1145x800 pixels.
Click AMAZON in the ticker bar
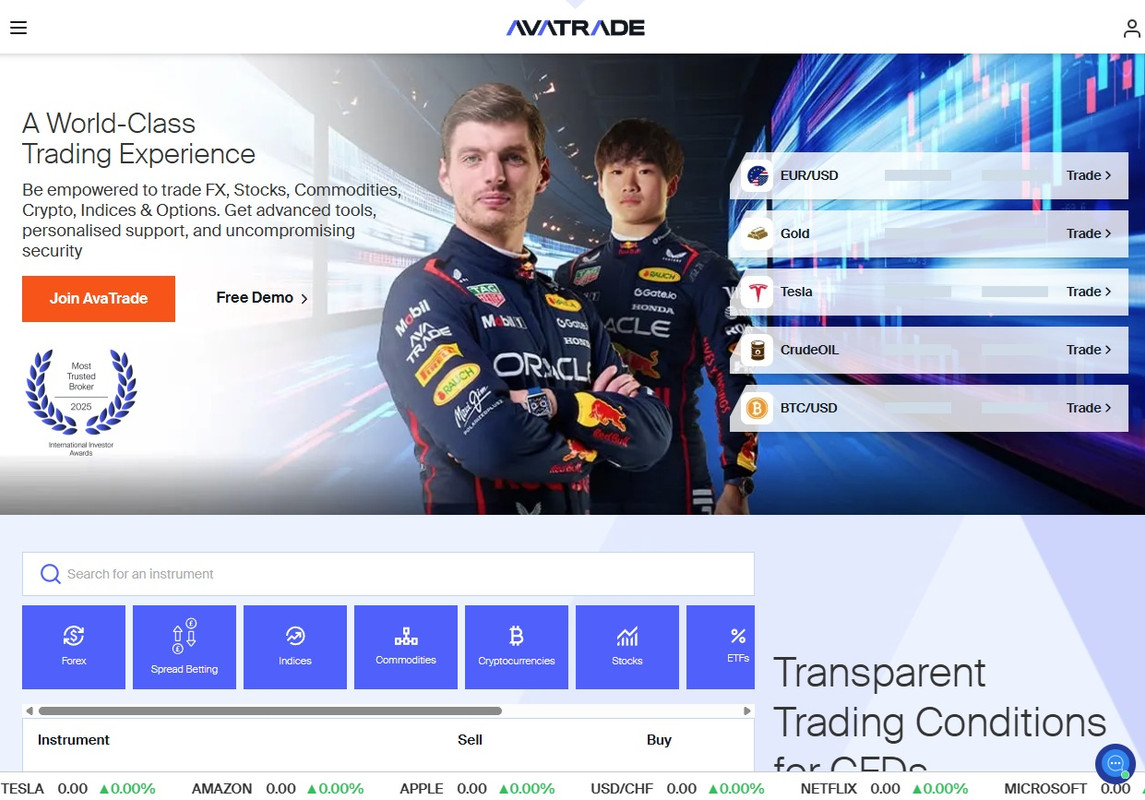coord(222,789)
